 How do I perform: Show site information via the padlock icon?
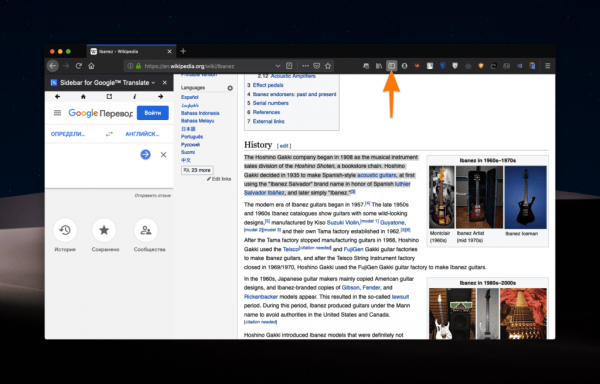tap(139, 66)
